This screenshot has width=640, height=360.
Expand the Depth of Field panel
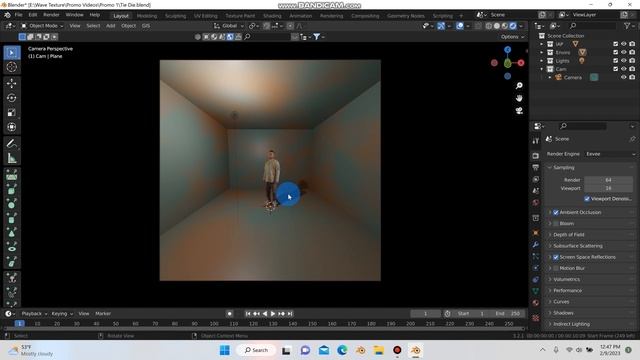click(x=569, y=235)
